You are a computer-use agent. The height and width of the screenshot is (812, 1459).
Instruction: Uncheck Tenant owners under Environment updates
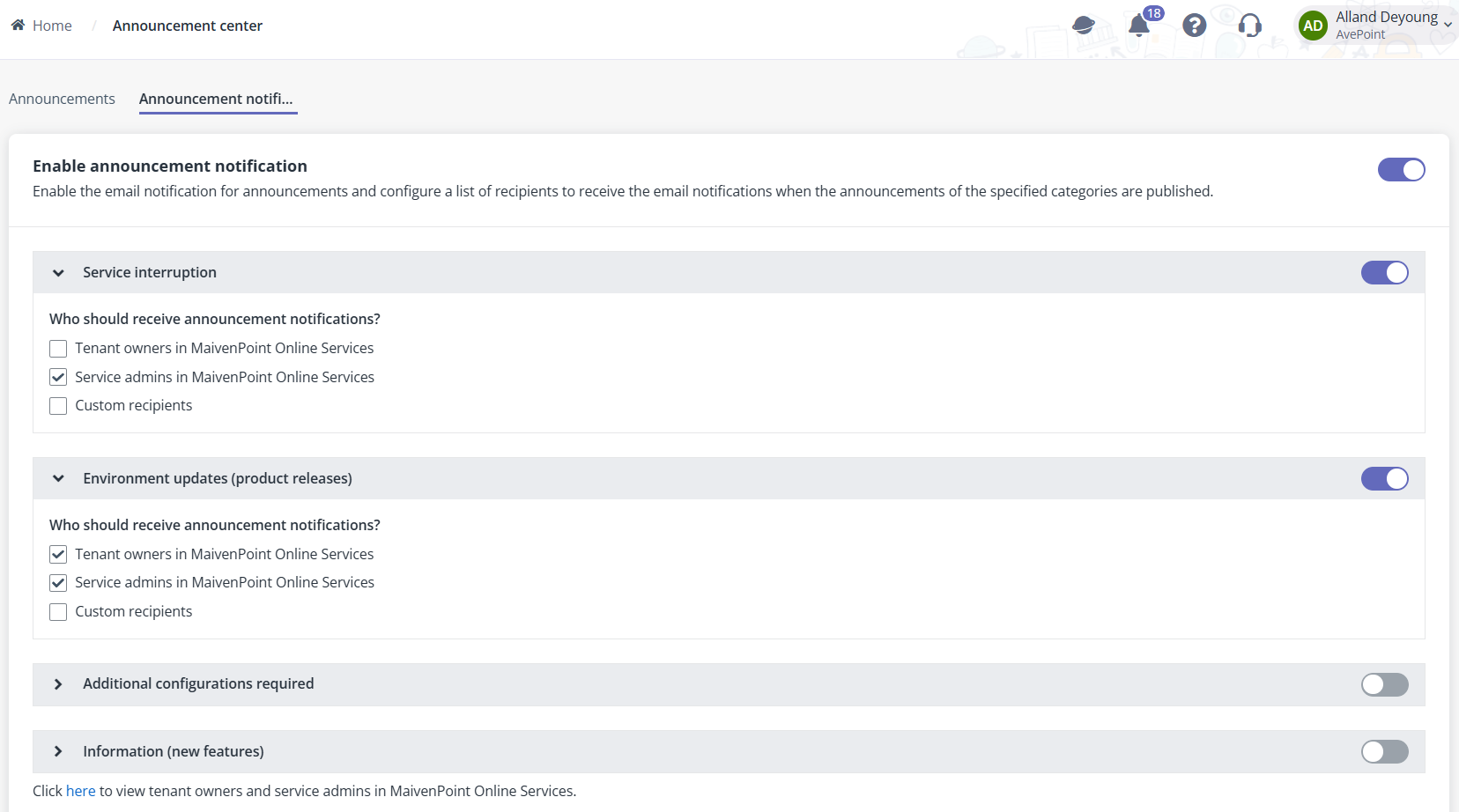[x=58, y=554]
